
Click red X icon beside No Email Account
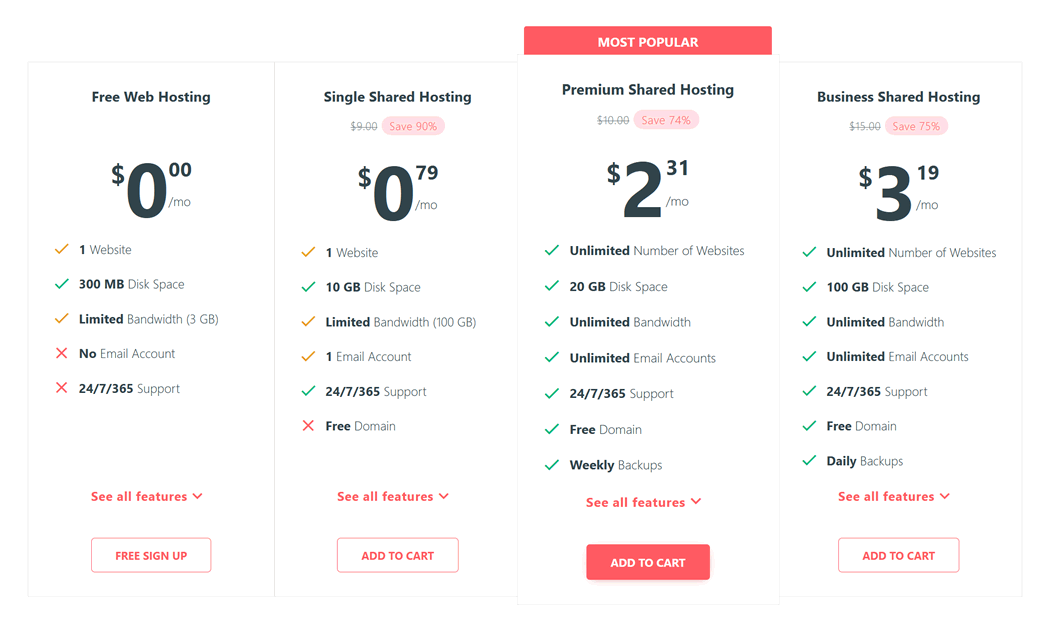click(x=62, y=353)
